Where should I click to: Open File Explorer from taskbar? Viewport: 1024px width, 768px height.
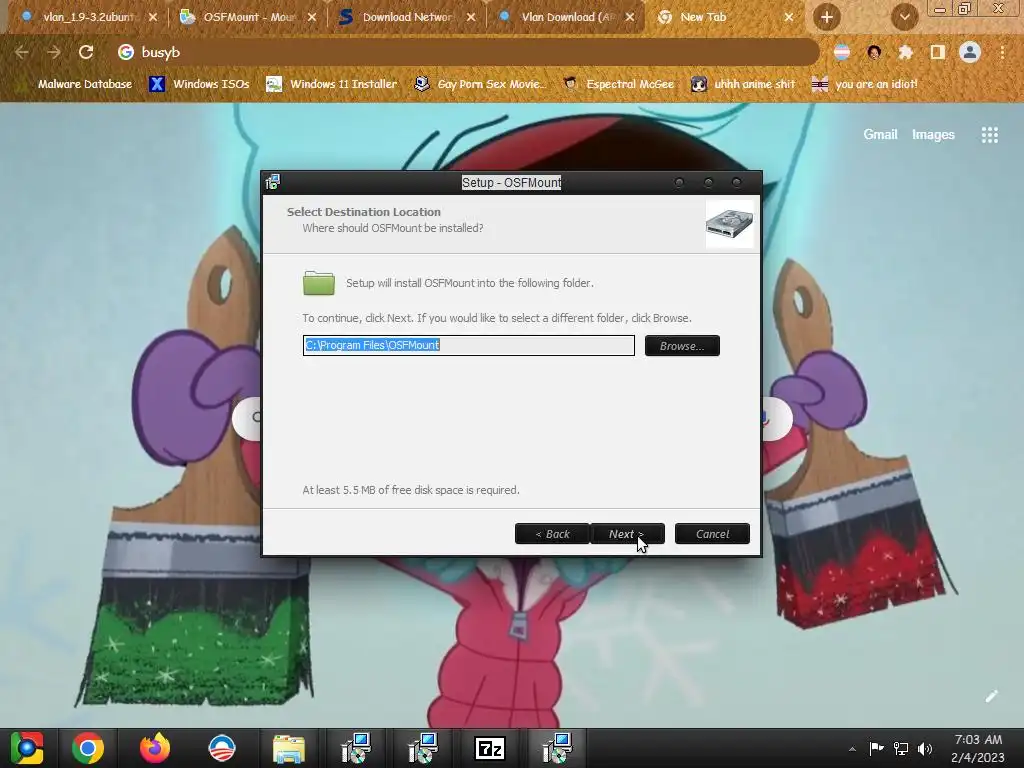tap(289, 748)
